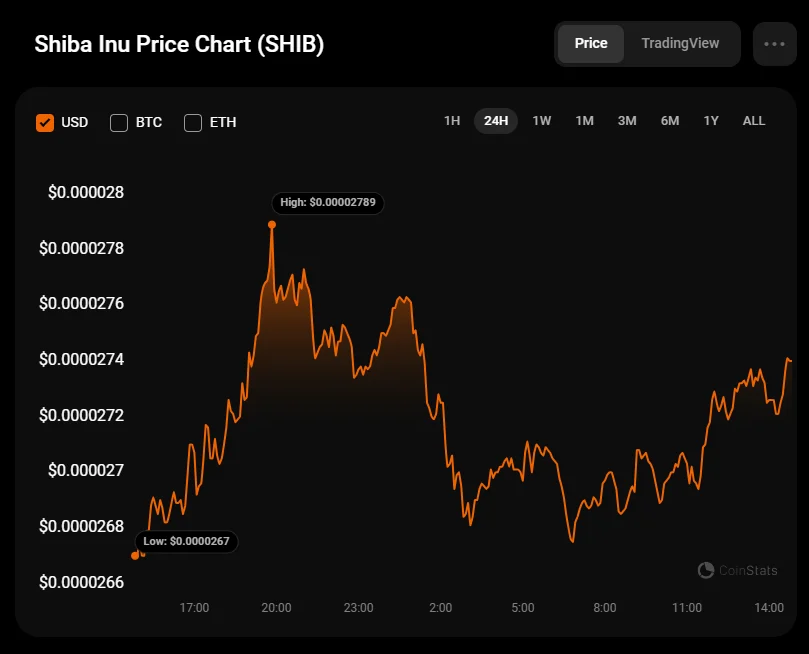Click the Low price marker dot
Image resolution: width=809 pixels, height=654 pixels.
pyautogui.click(x=136, y=555)
